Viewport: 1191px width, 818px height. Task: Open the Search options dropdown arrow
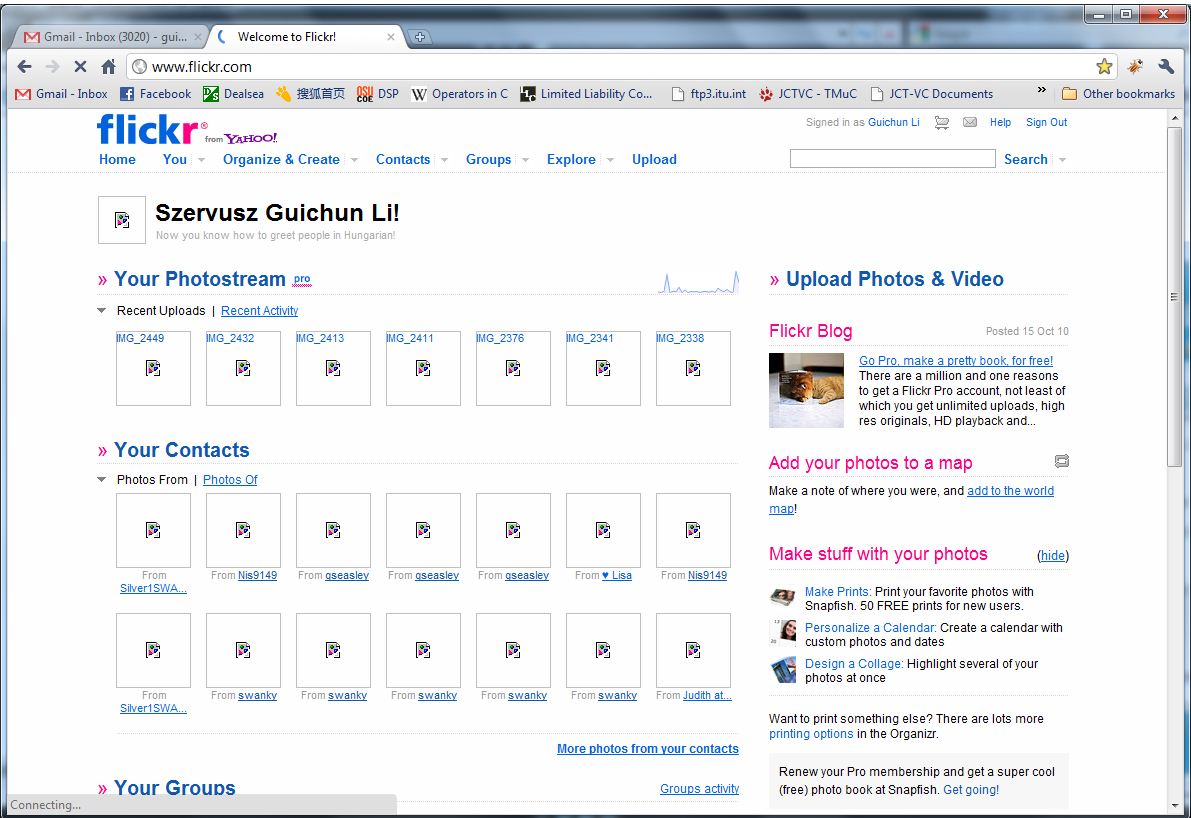click(x=1062, y=160)
